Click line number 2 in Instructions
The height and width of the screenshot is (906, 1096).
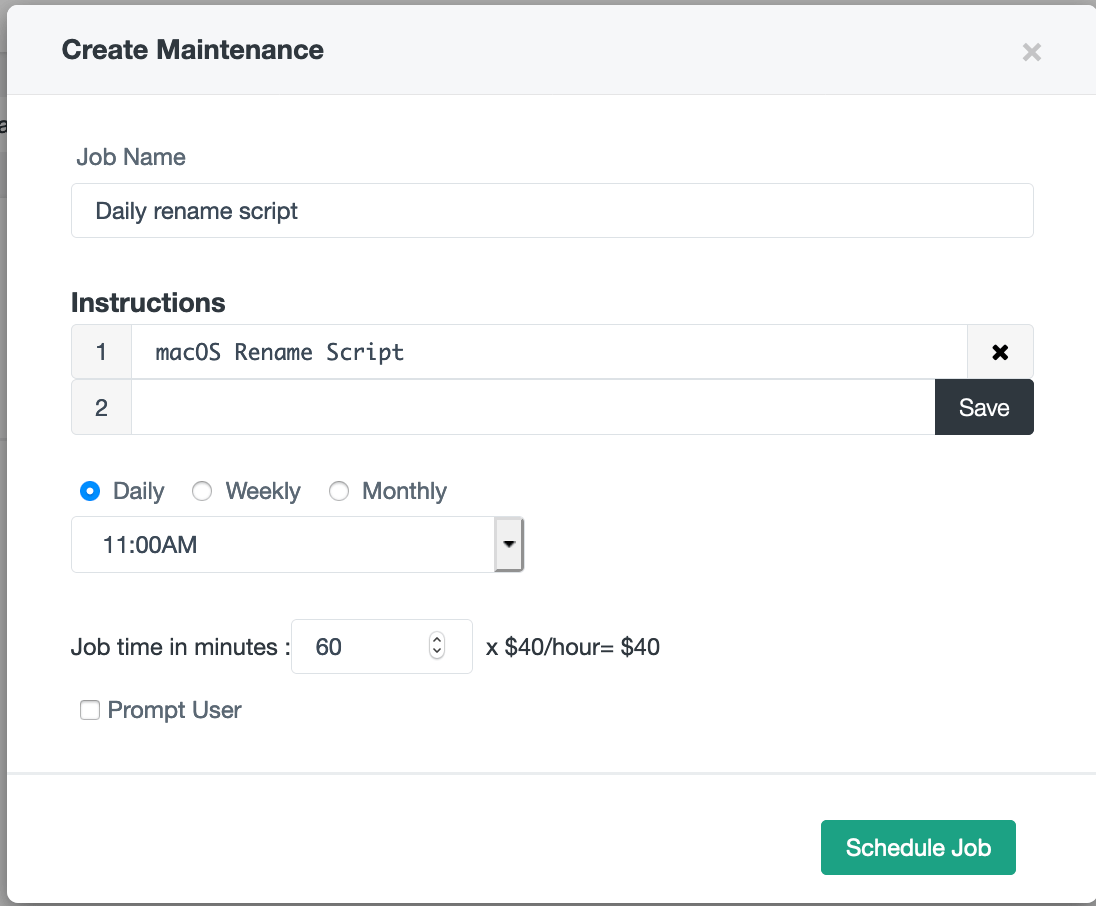[x=100, y=407]
